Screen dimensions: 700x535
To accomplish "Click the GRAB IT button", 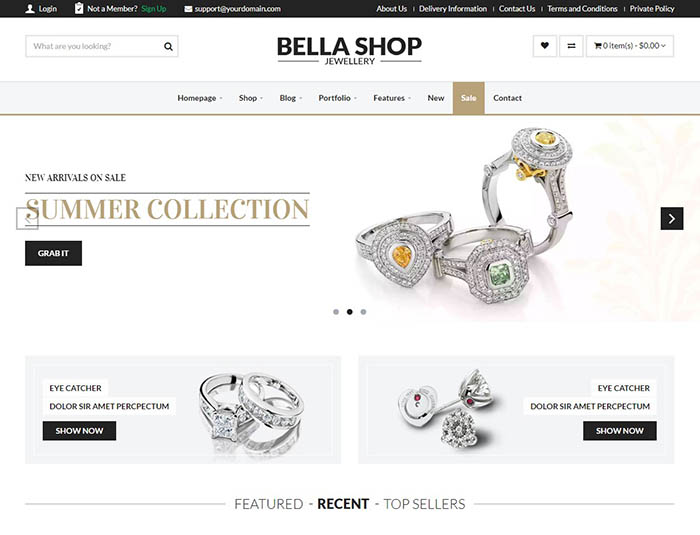I will 53,253.
